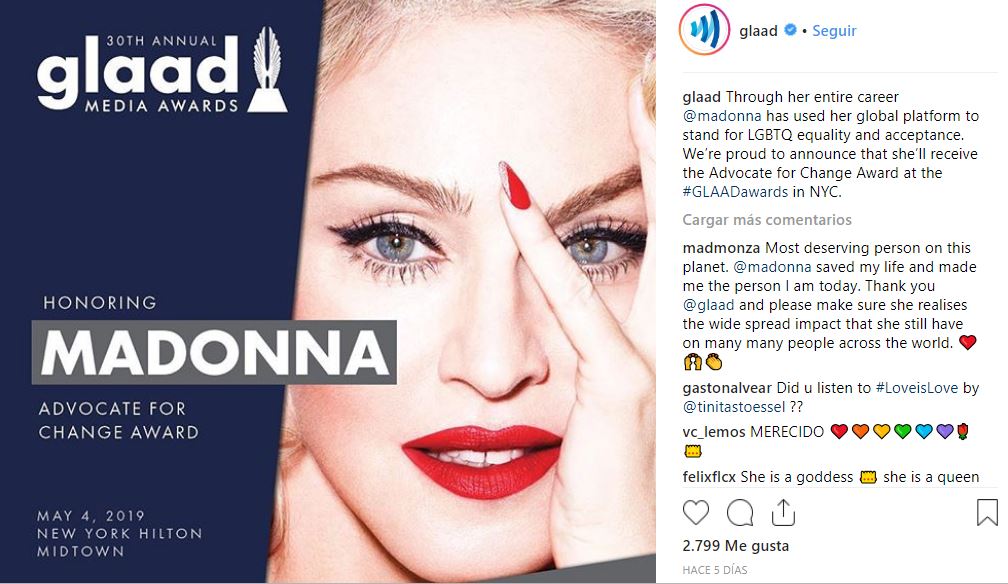Expand Cargar más comentarios

[767, 220]
